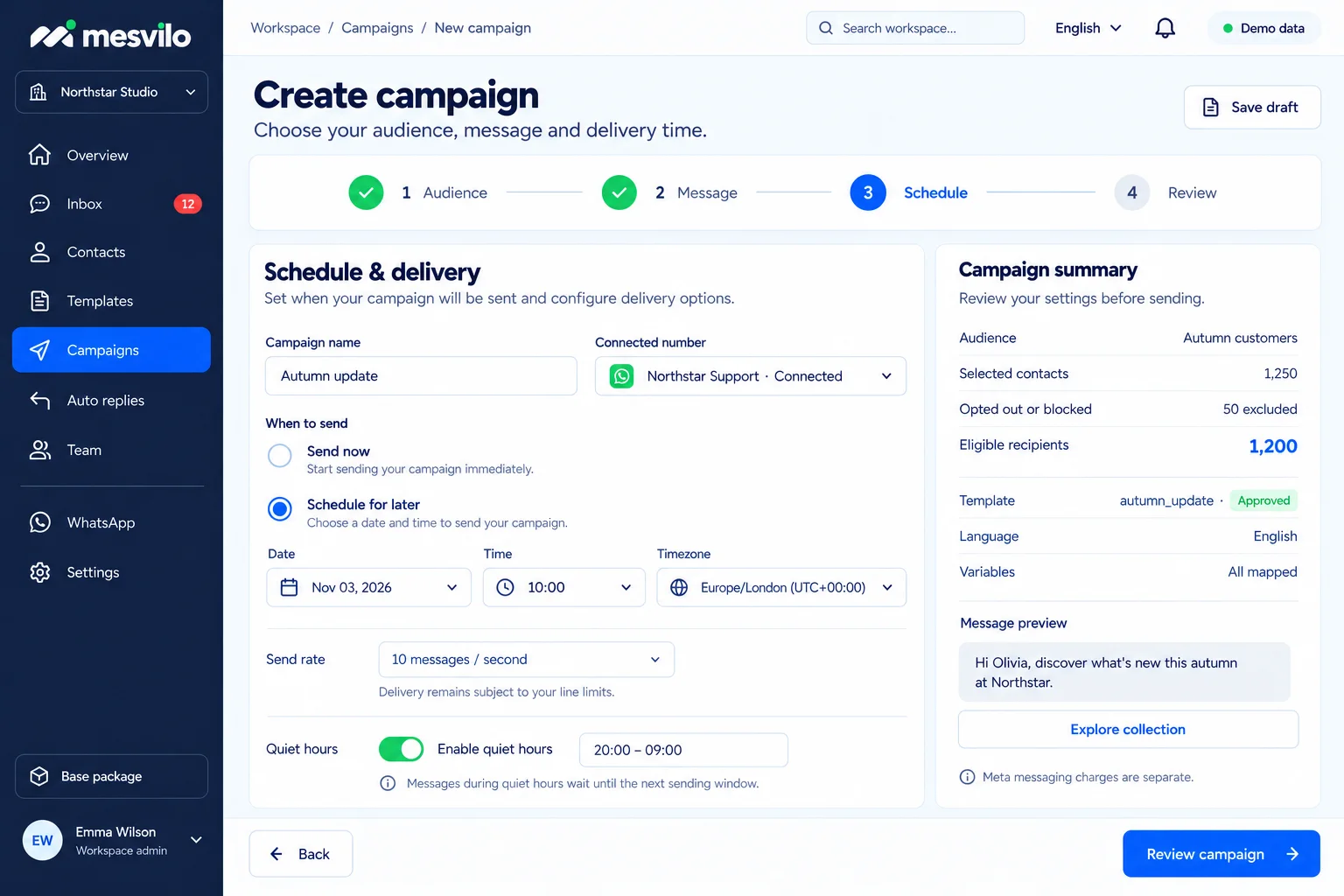Click the info icon beside Meta messaging charges

click(967, 777)
